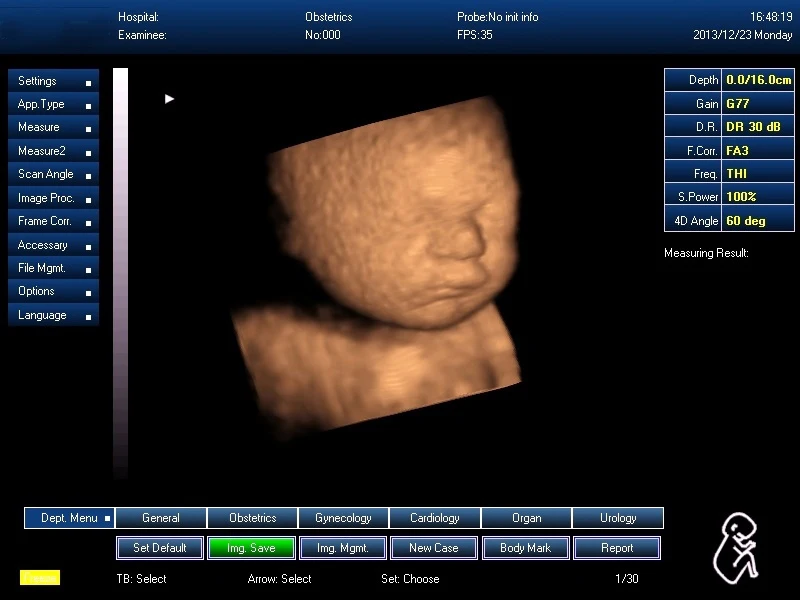Click the grayscale bar beside the image

tap(120, 270)
